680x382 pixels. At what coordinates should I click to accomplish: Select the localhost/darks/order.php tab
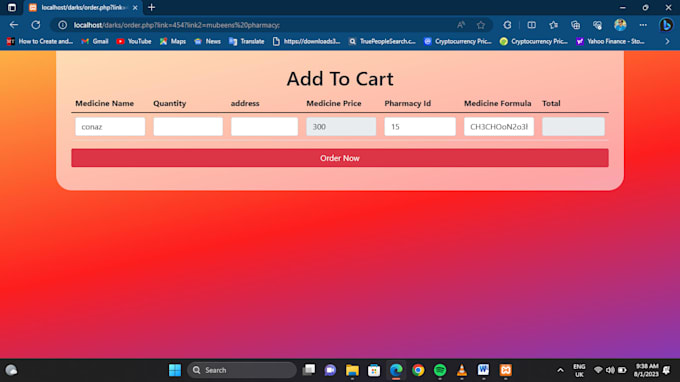82,7
